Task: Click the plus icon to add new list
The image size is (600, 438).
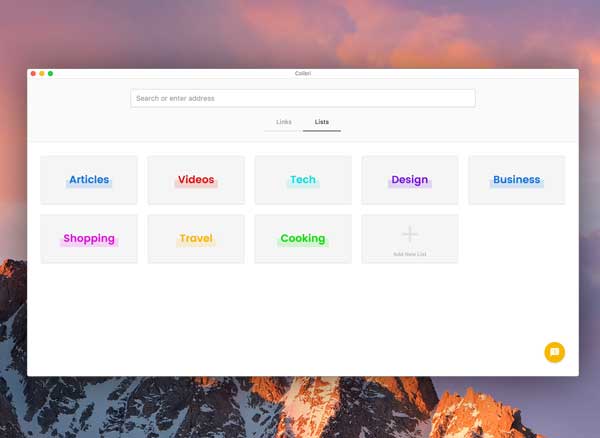Action: tap(410, 234)
